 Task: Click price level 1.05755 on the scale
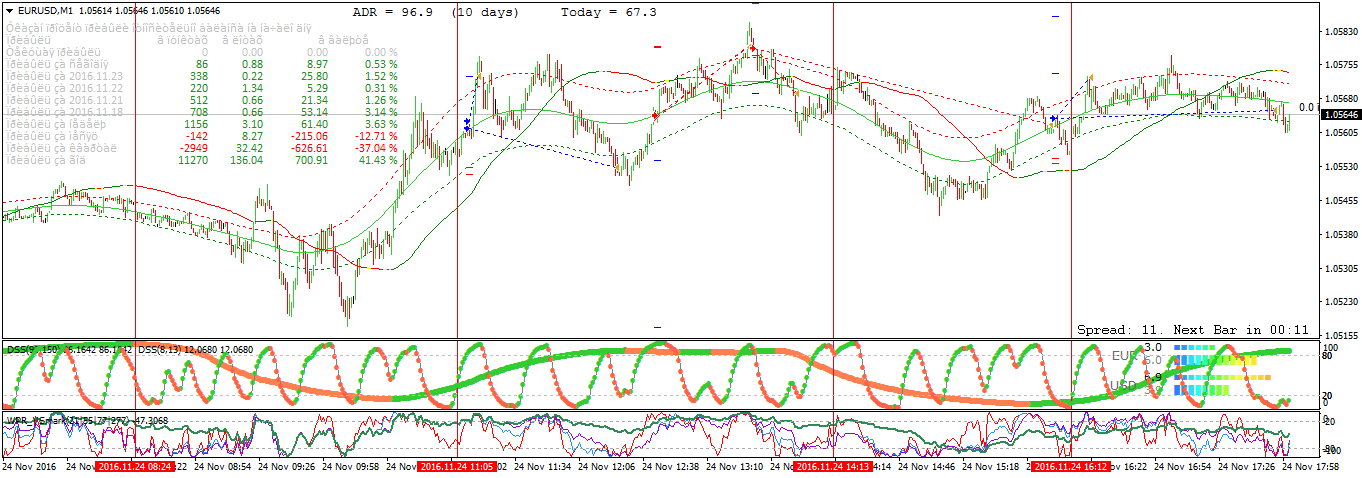click(1340, 66)
